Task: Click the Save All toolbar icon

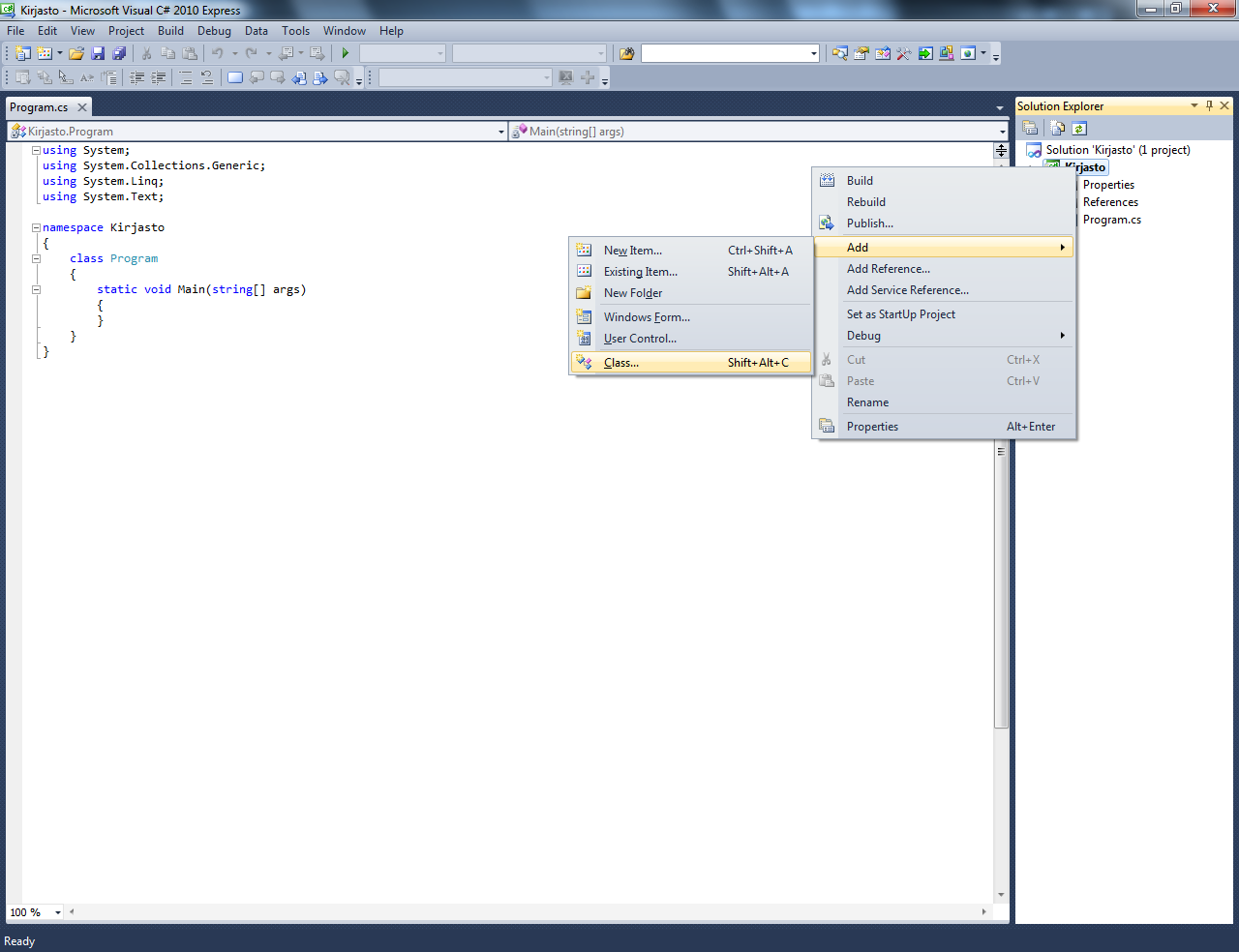Action: pyautogui.click(x=119, y=53)
